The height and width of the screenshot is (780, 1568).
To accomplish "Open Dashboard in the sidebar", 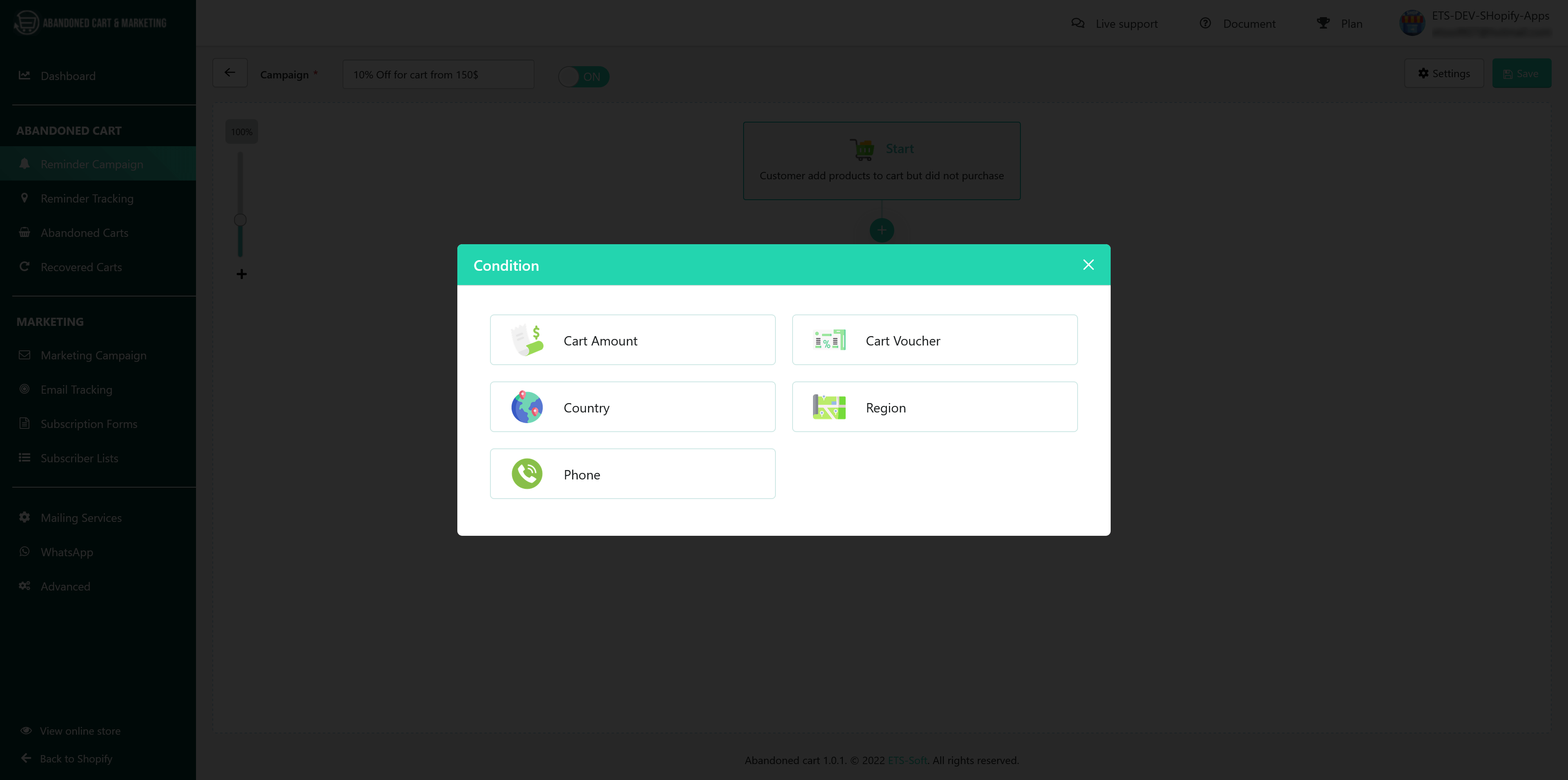I will point(98,76).
